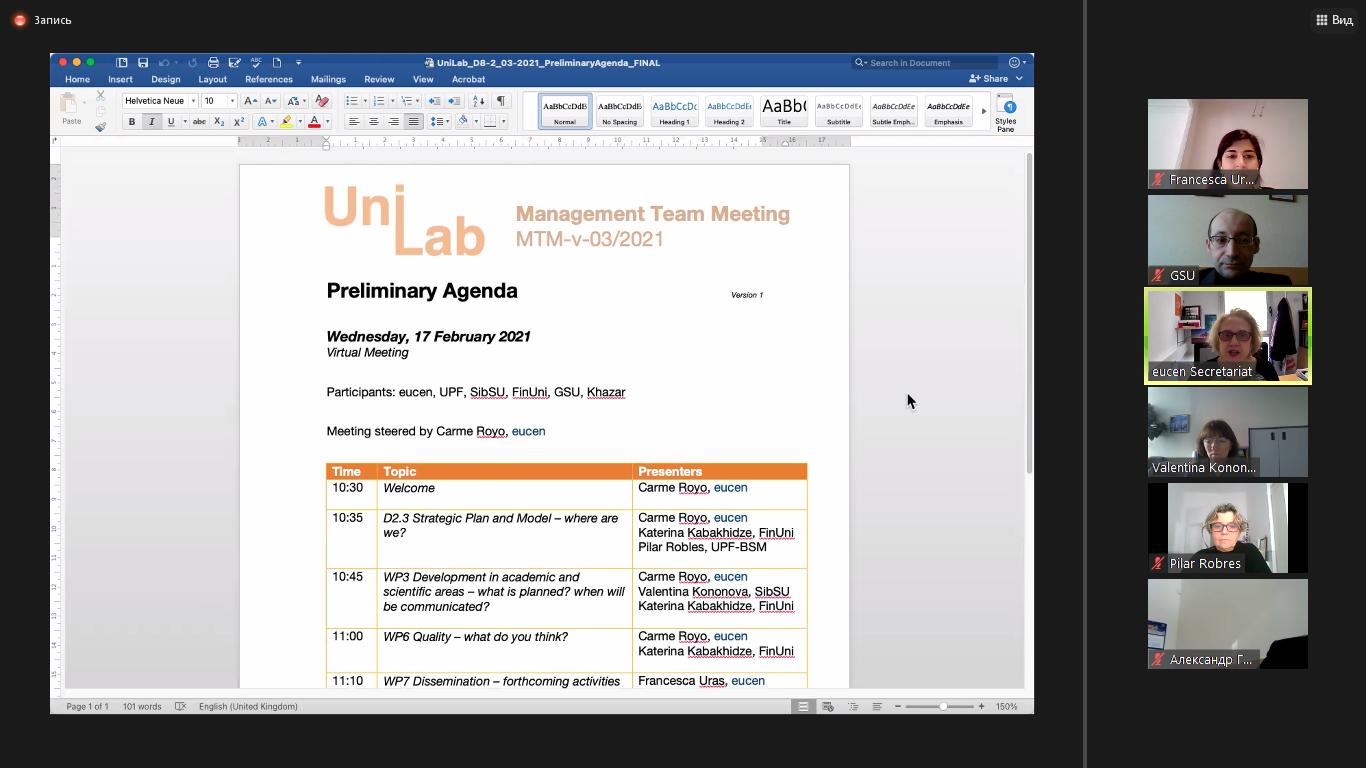Clear all formatting with the eraser icon
1366x768 pixels.
pos(321,101)
